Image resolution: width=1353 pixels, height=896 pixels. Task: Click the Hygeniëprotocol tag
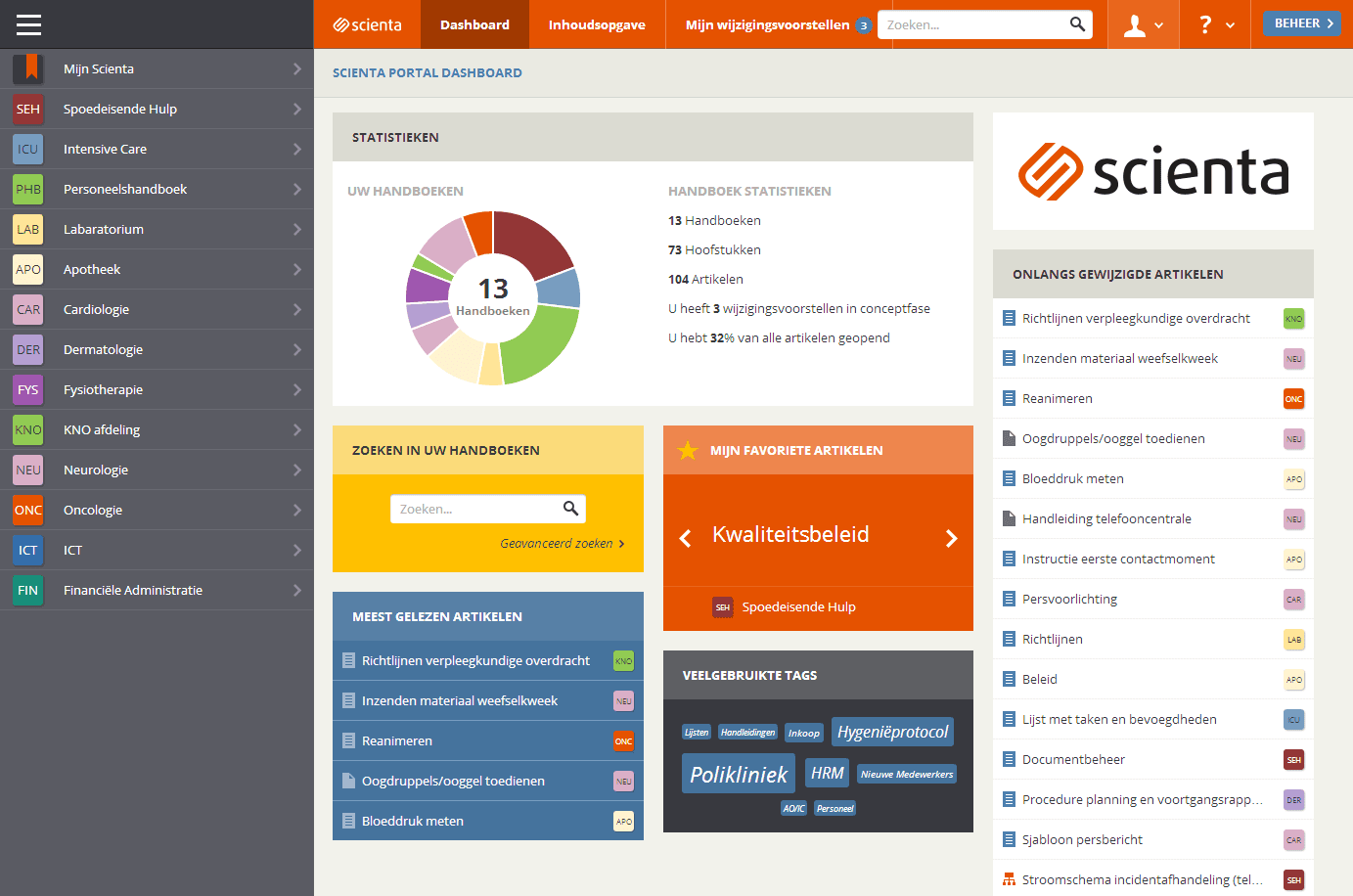pyautogui.click(x=892, y=732)
